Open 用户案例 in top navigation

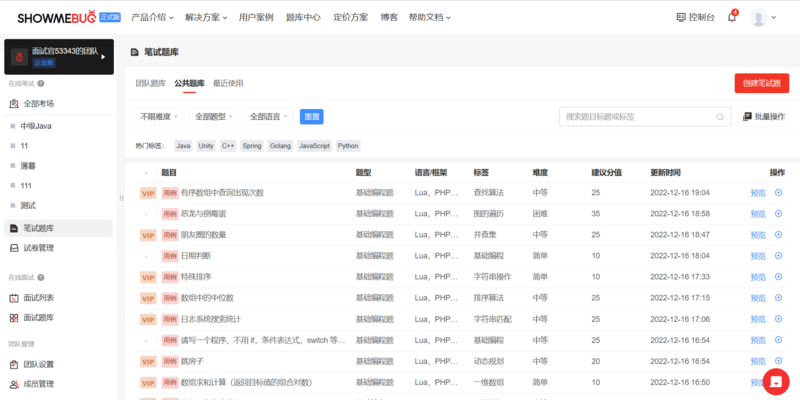coord(256,17)
